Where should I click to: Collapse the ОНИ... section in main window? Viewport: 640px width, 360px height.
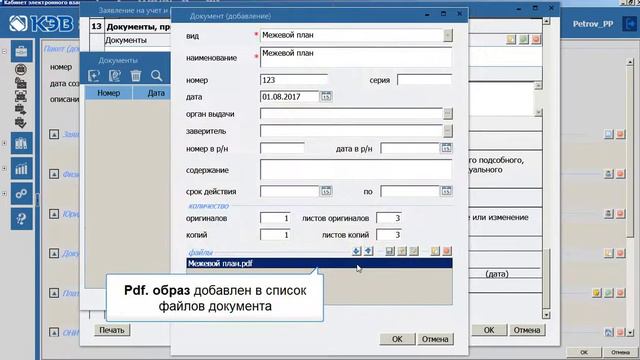click(54, 332)
